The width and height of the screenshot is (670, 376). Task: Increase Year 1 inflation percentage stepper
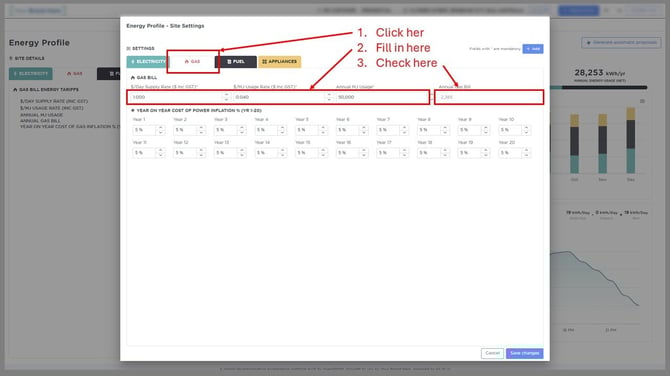(161, 127)
